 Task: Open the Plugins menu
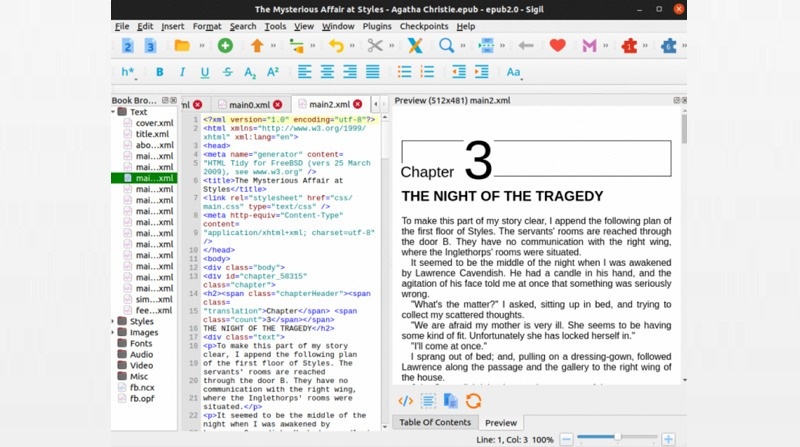coord(377,27)
